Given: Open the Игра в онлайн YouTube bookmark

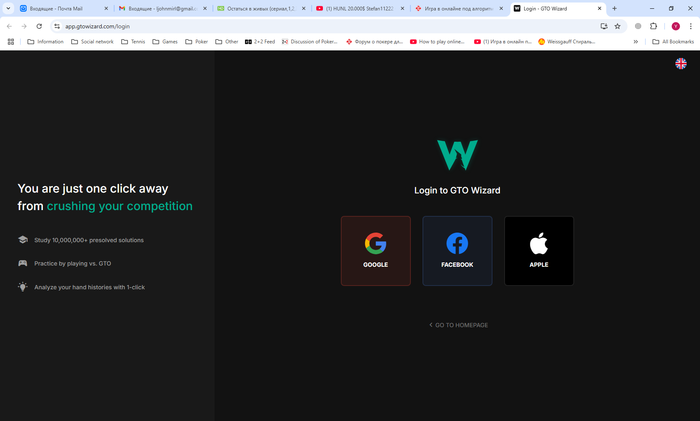Looking at the screenshot, I should [503, 42].
